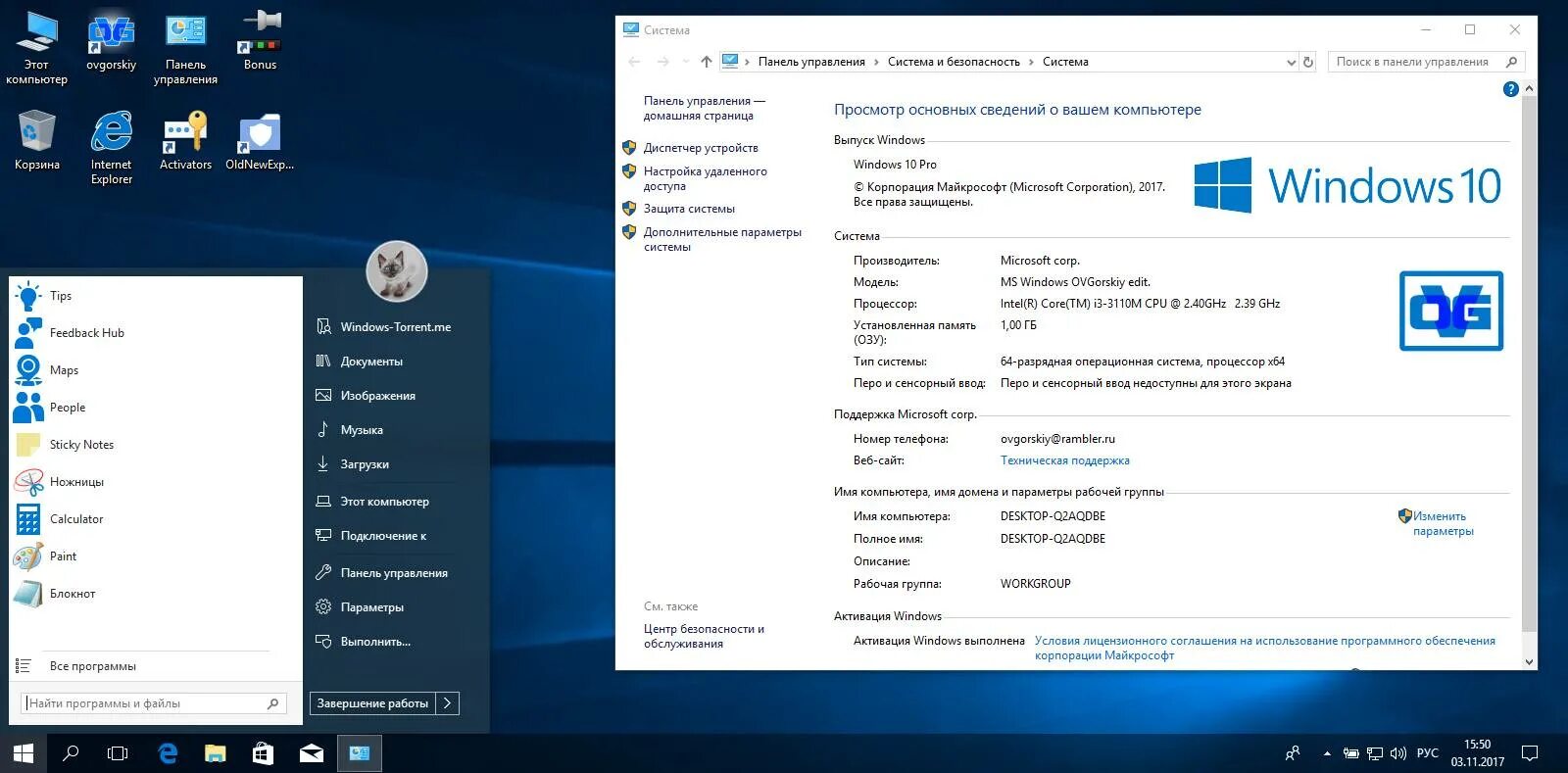
Task: Open Action Center notifications icon
Action: click(x=1530, y=753)
